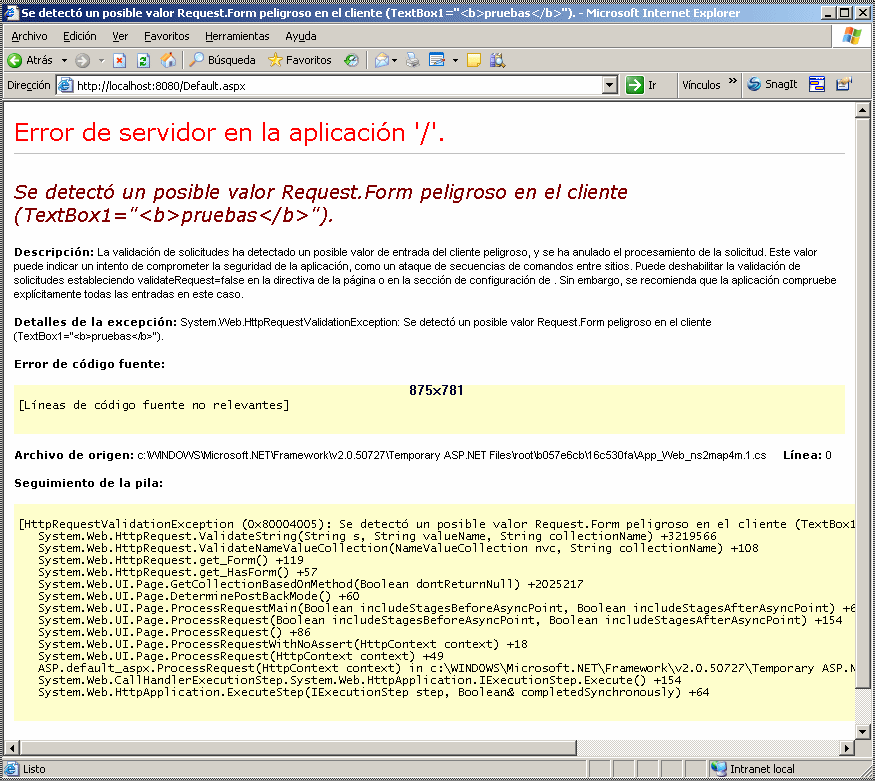Viewport: 875px width, 781px height.
Task: Click the 'System.Web.HttpRequest.get_HasForm() +57' line
Action: tap(177, 572)
